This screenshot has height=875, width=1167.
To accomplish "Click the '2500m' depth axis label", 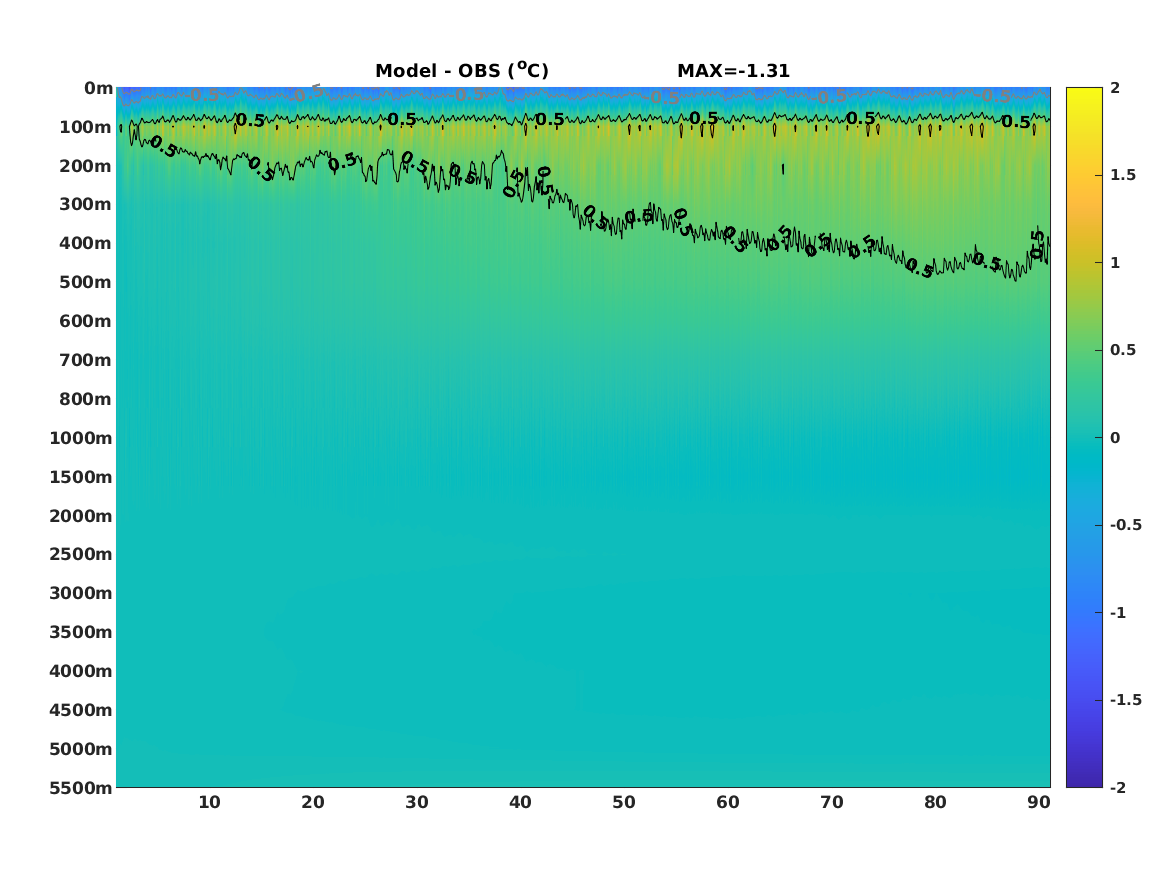I will (x=81, y=554).
